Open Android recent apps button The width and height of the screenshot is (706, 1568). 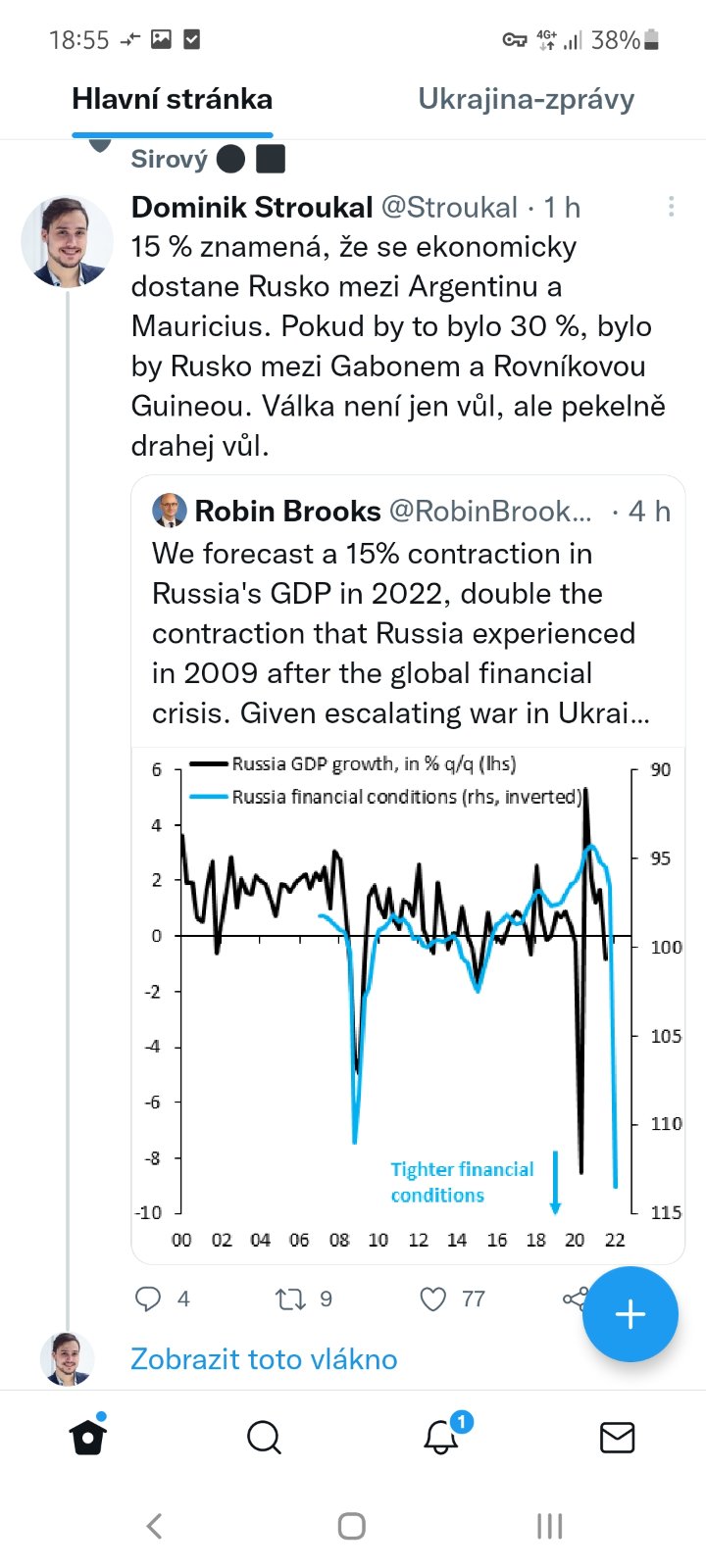click(x=549, y=1526)
